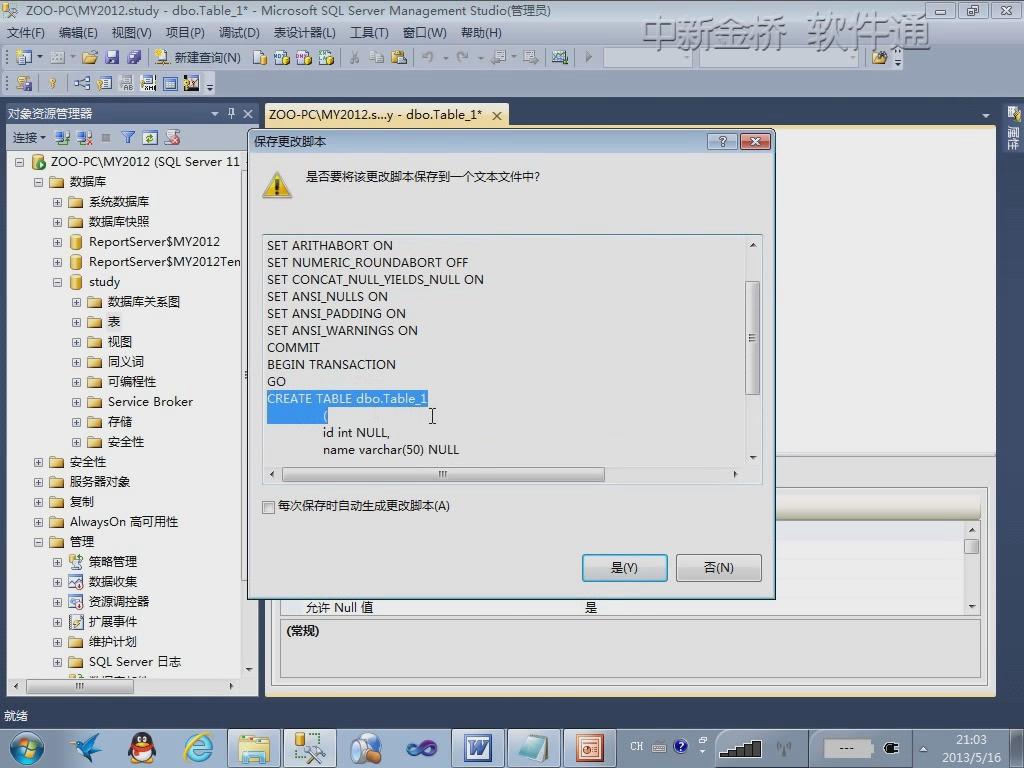Click the help question mark in dialog title
The width and height of the screenshot is (1024, 768).
722,142
